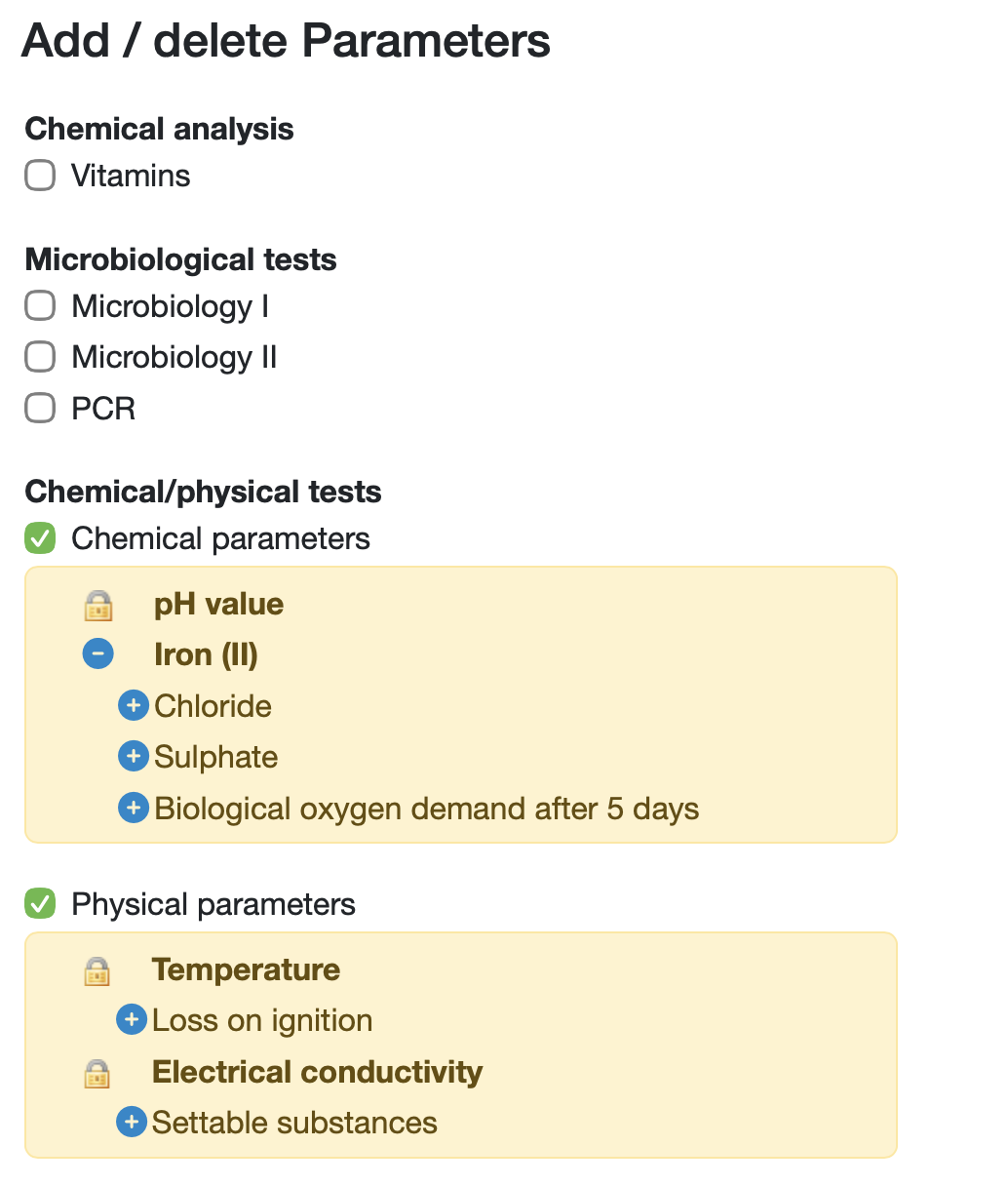The image size is (1008, 1186).
Task: Add Chloride with its plus icon
Action: [133, 705]
